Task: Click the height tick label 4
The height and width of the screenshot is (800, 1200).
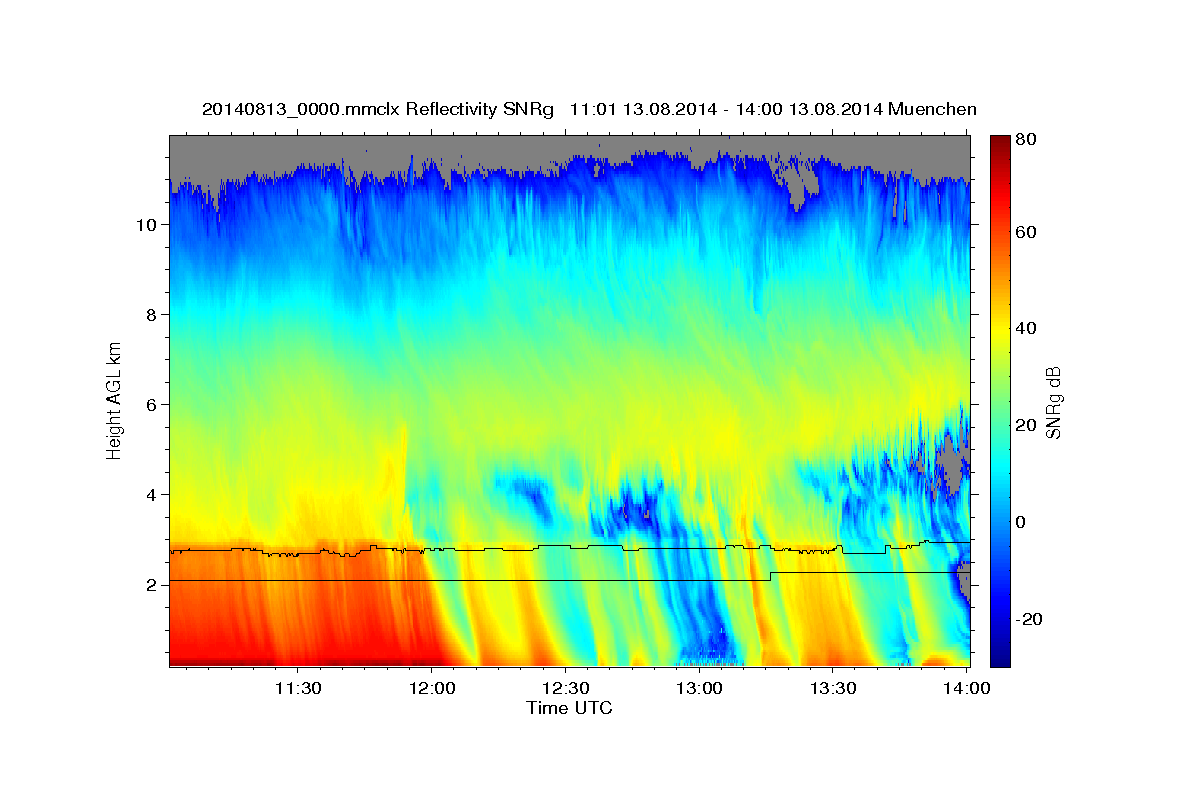Action: (150, 495)
